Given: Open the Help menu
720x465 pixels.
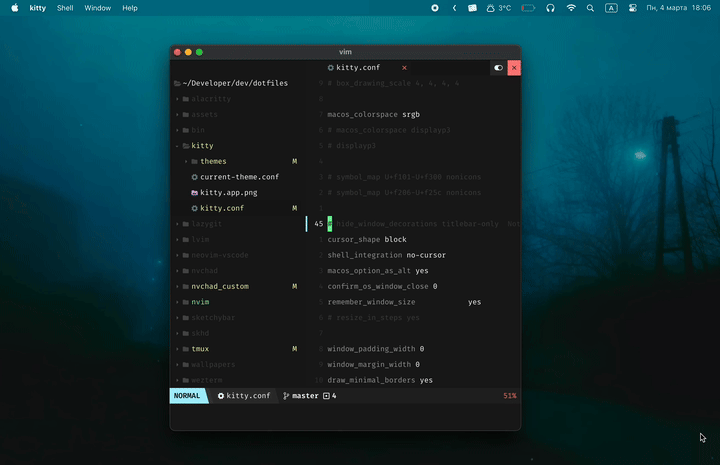Looking at the screenshot, I should tap(129, 8).
